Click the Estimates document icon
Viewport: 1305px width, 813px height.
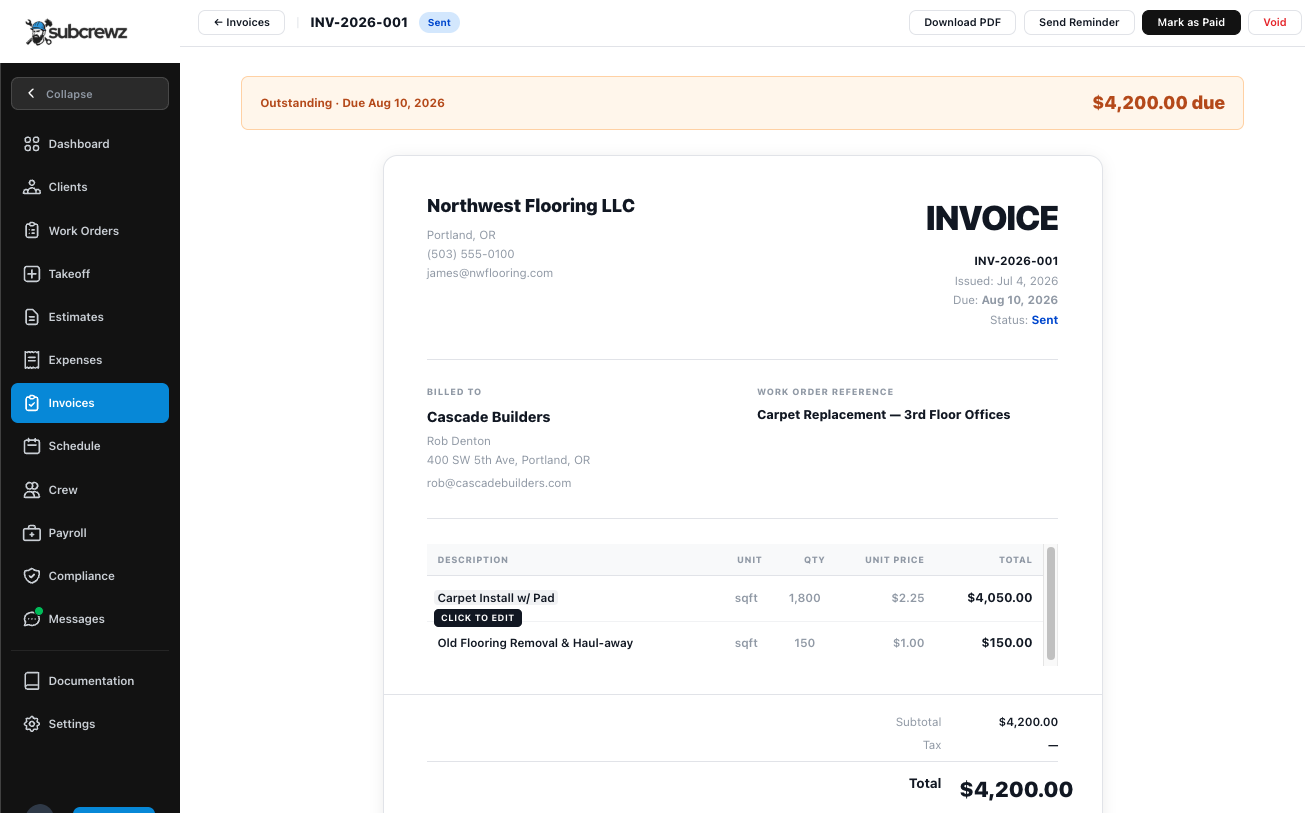click(x=32, y=317)
